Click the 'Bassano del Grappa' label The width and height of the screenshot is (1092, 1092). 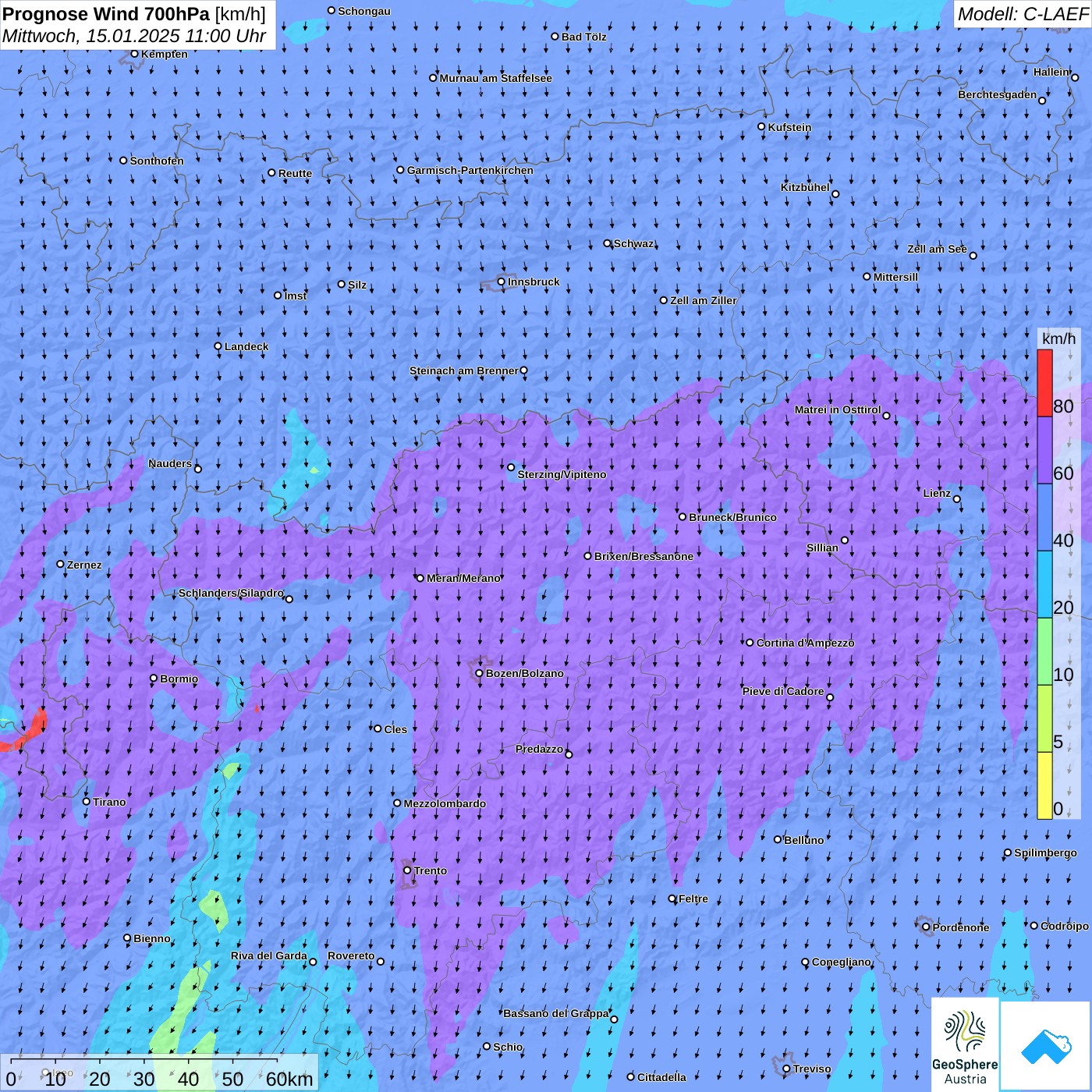(556, 1013)
